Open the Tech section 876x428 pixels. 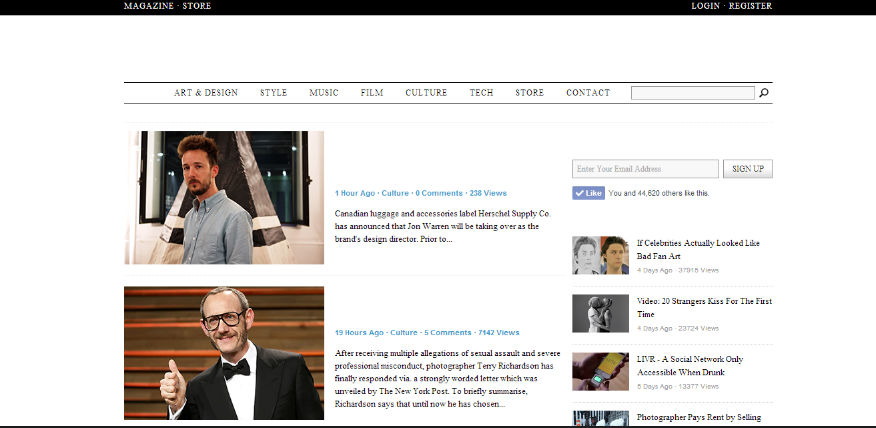click(x=481, y=93)
